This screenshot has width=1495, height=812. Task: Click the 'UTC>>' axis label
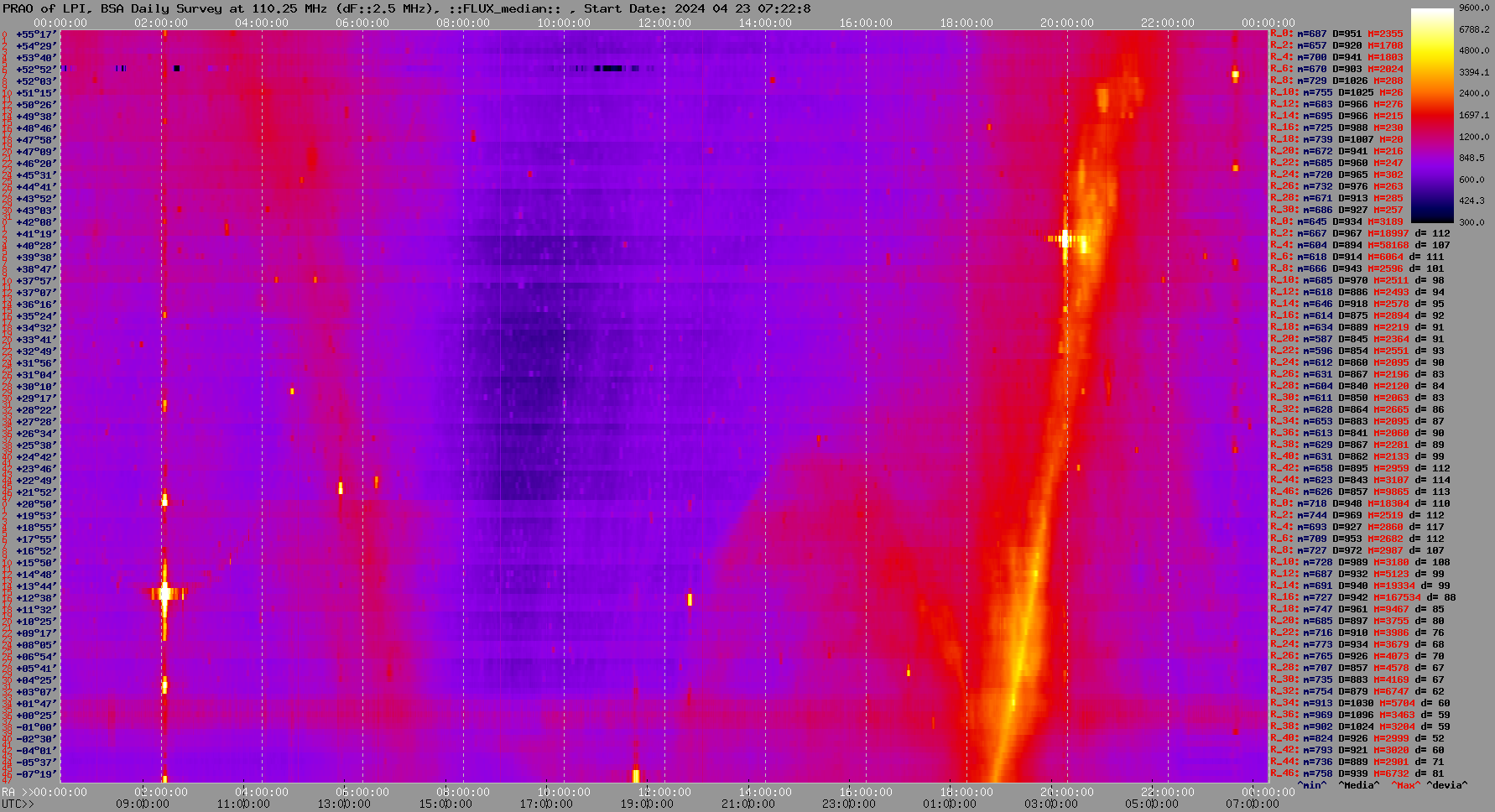click(x=18, y=804)
